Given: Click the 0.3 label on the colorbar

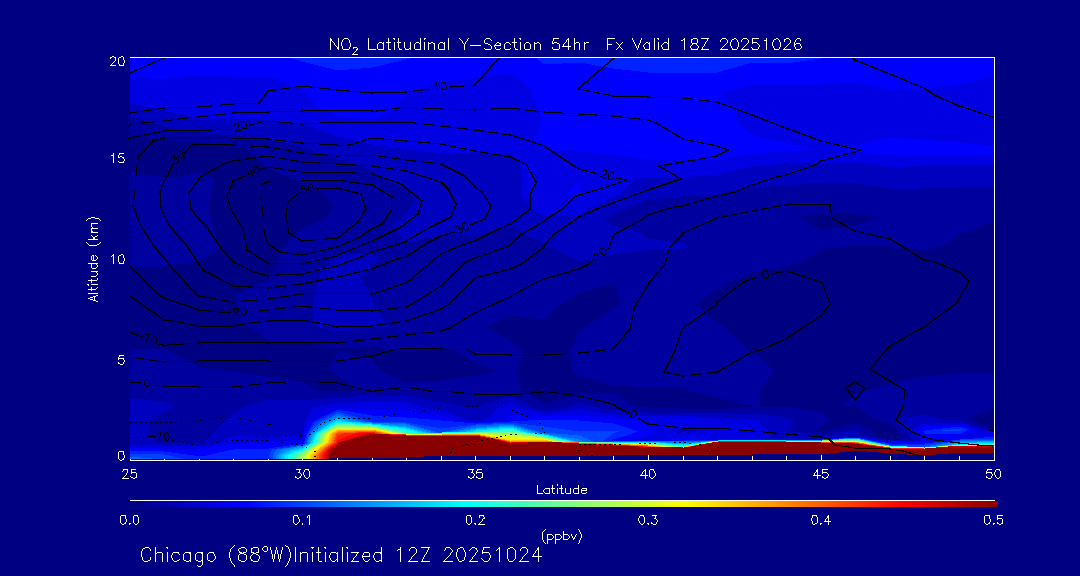Looking at the screenshot, I should click(x=648, y=520).
